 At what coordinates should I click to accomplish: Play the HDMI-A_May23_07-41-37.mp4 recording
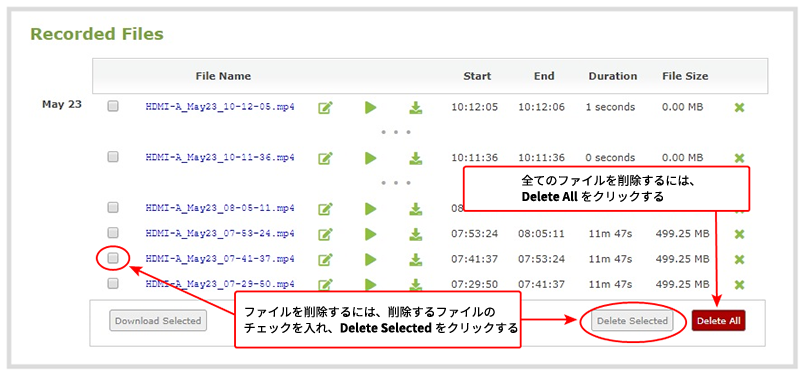coord(370,259)
